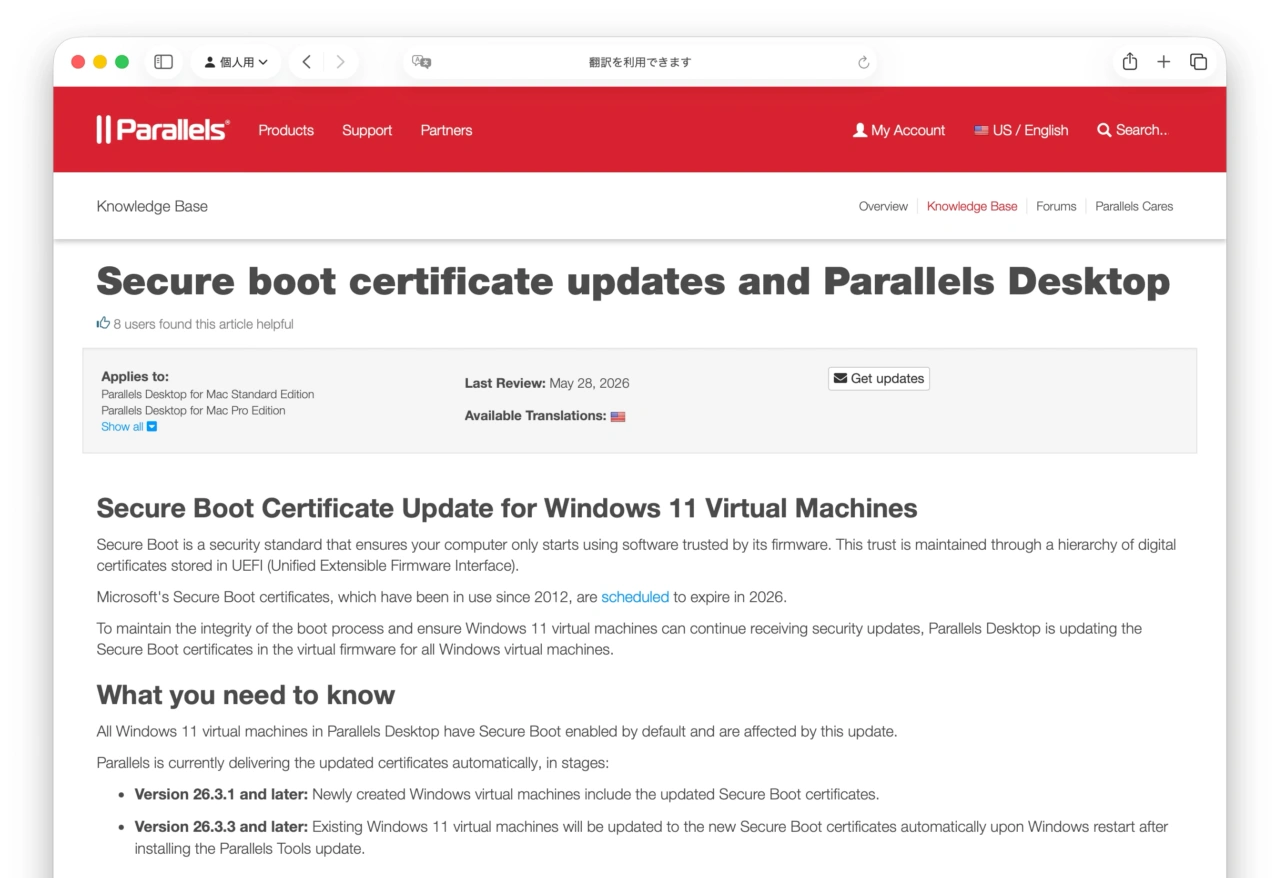Open the Products menu
1280x878 pixels.
tap(286, 130)
